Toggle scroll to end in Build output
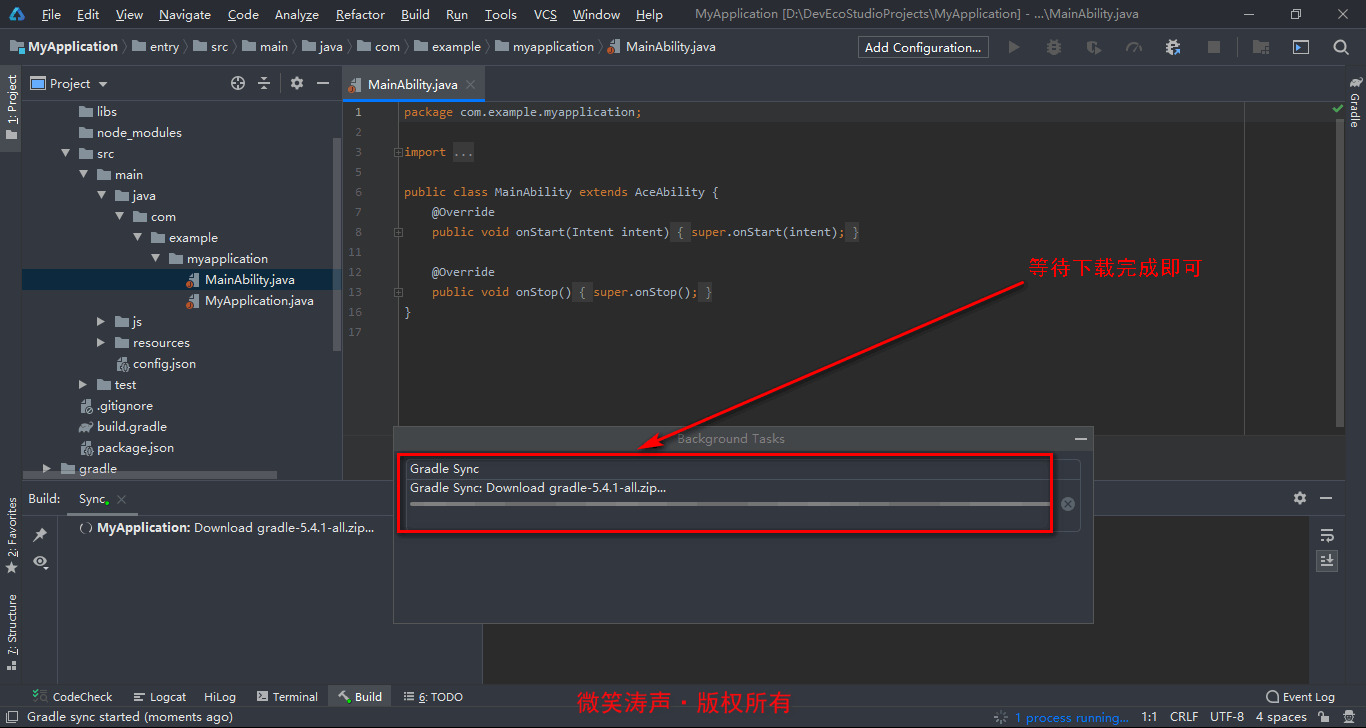This screenshot has width=1366, height=728. click(x=1327, y=561)
